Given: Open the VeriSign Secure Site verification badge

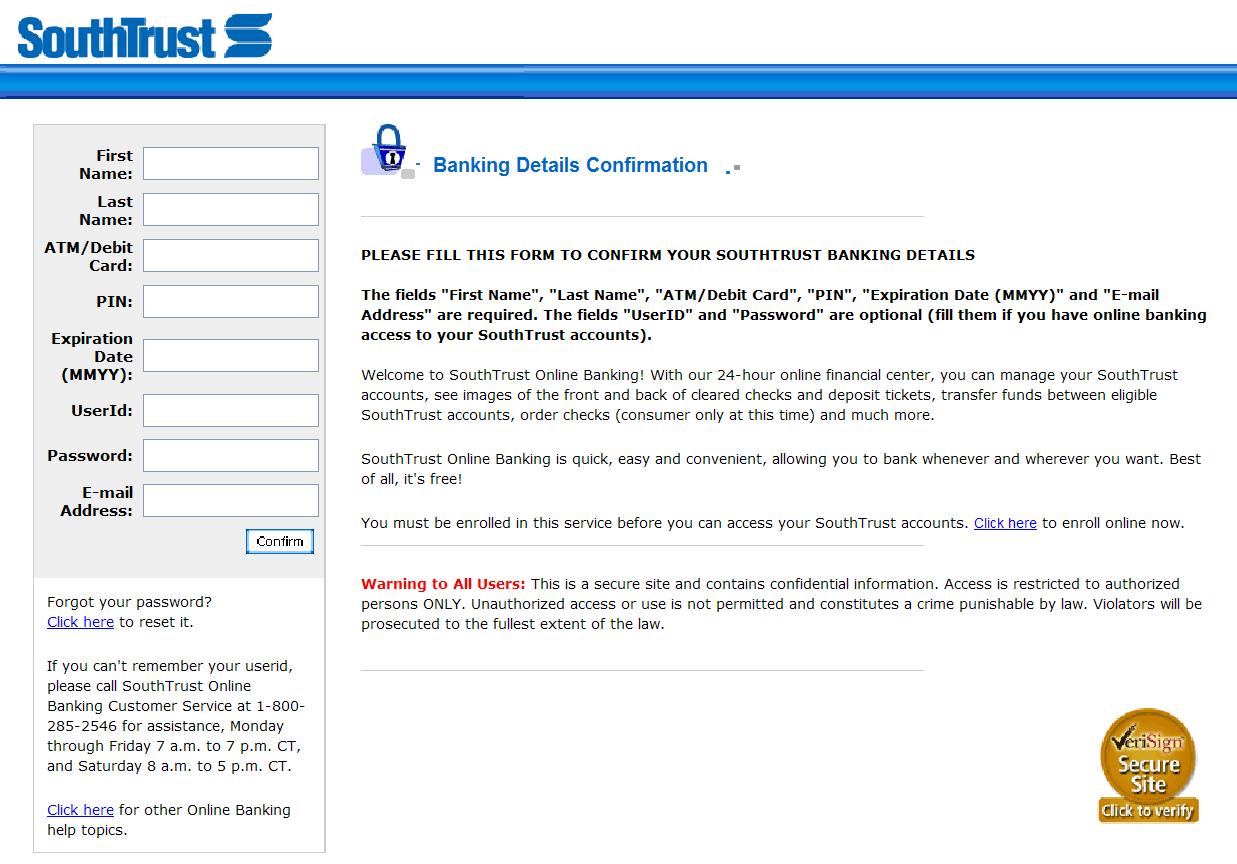Looking at the screenshot, I should tap(1148, 766).
